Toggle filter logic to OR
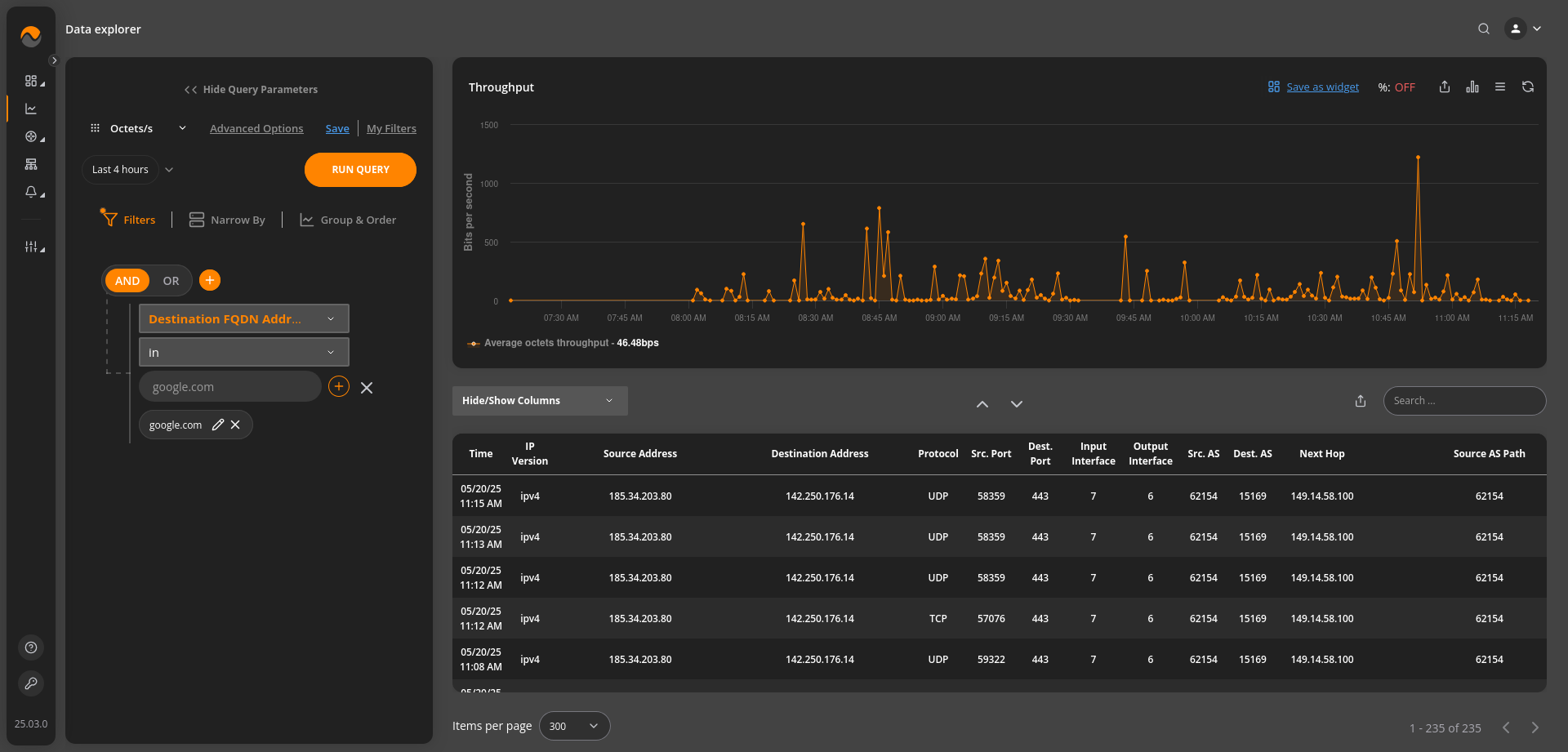Screen dimensions: 1568x752 171,281
